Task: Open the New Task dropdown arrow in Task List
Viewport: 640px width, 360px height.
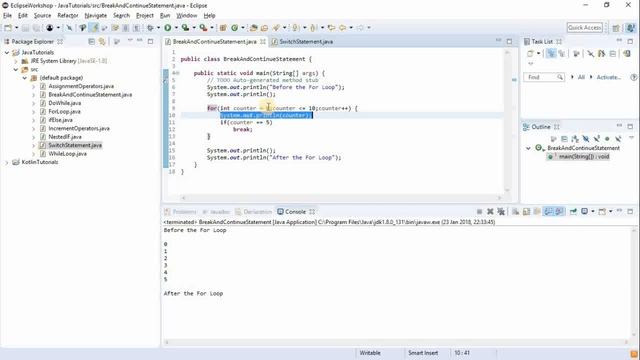Action: (538, 53)
